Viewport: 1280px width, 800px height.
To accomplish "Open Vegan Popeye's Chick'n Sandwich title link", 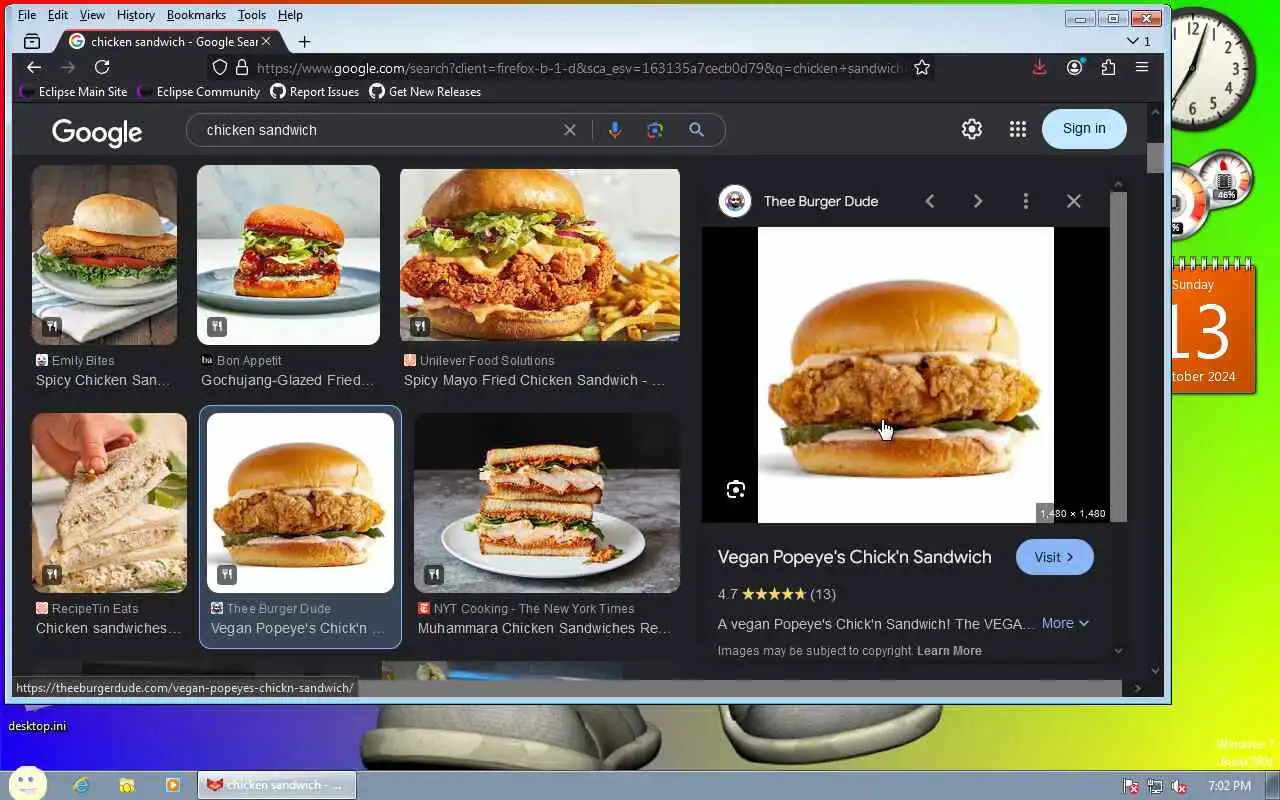I will pyautogui.click(x=855, y=557).
